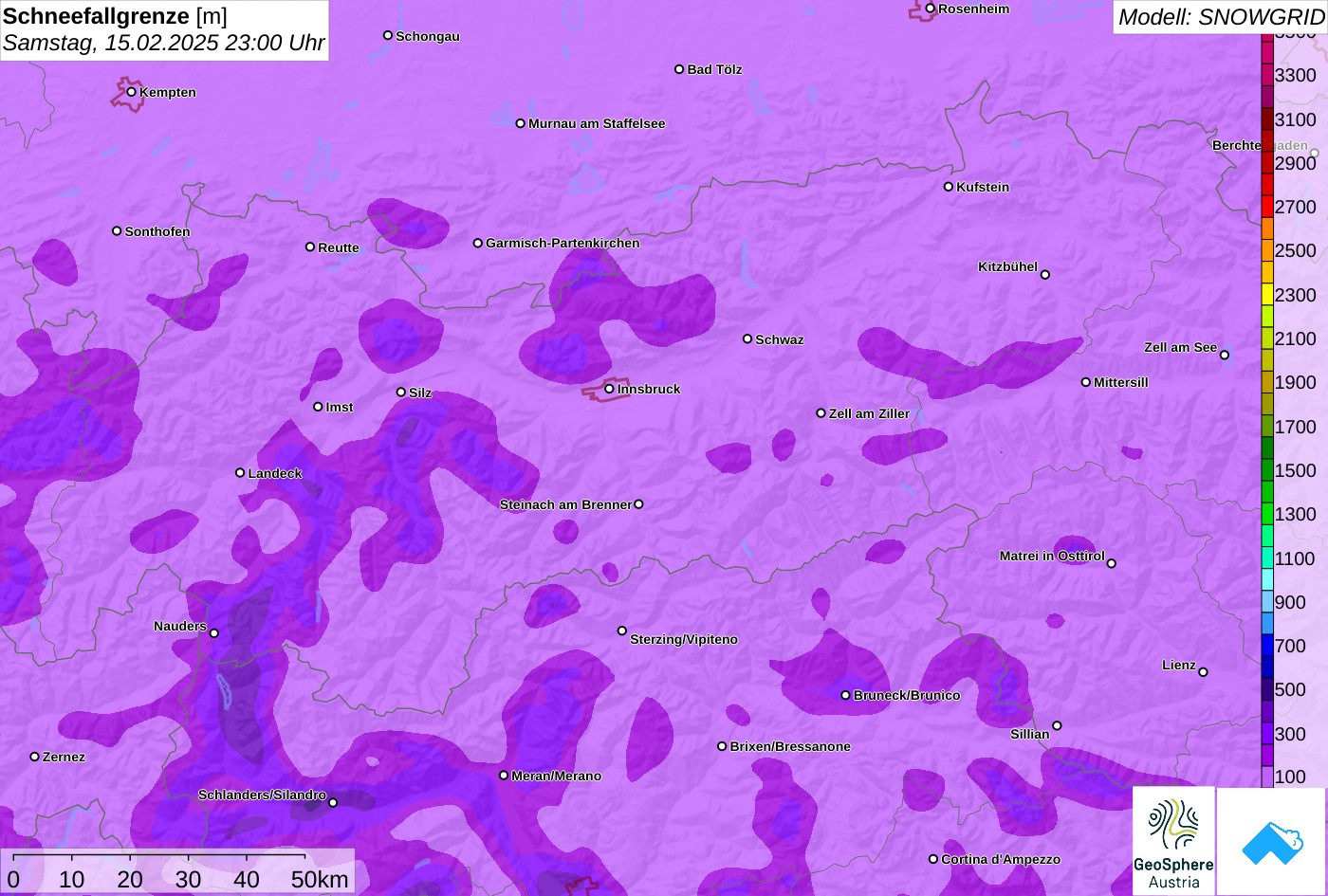Pick the Nauders map marker dot

(214, 633)
